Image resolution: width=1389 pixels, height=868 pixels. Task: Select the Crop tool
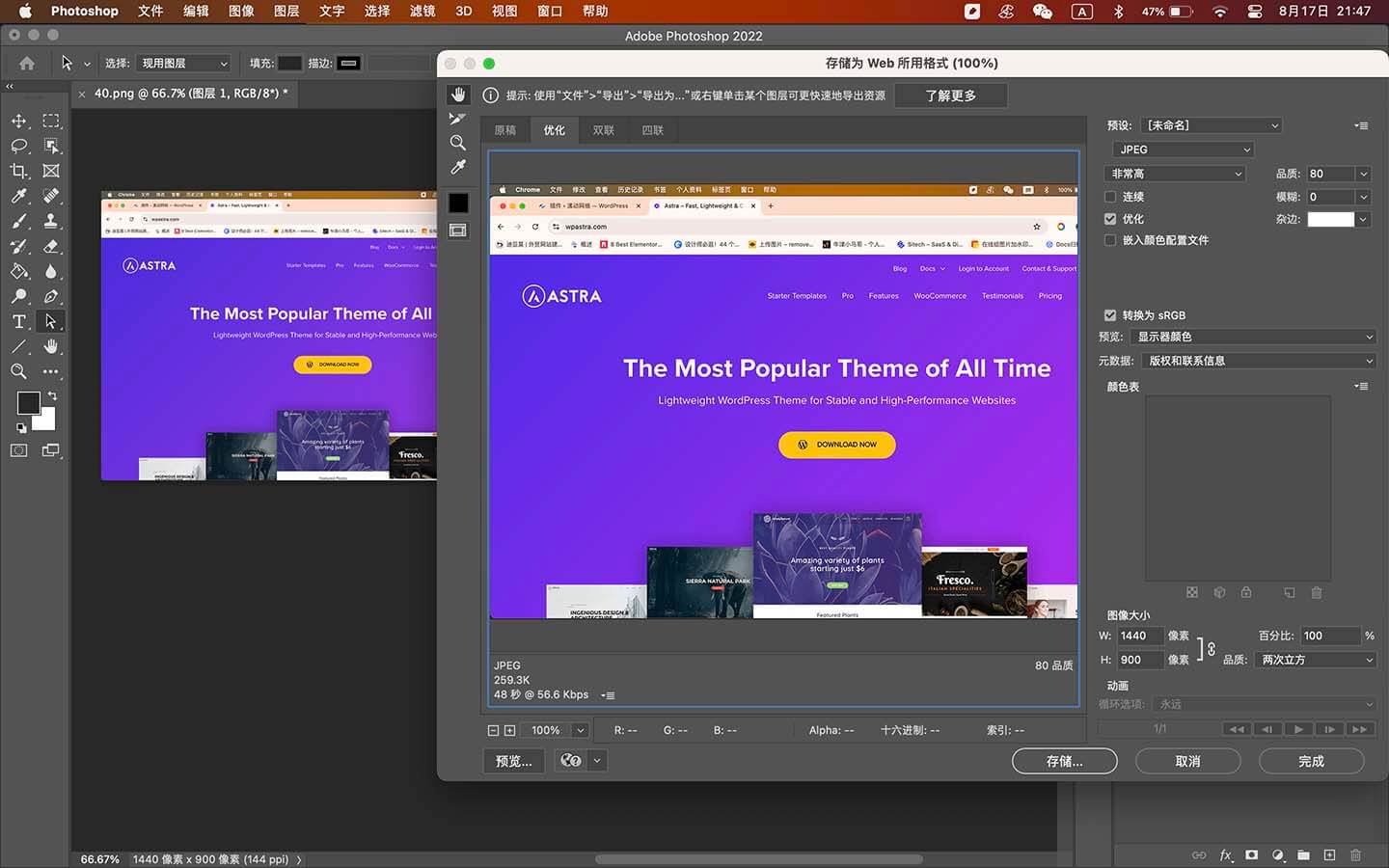(18, 171)
